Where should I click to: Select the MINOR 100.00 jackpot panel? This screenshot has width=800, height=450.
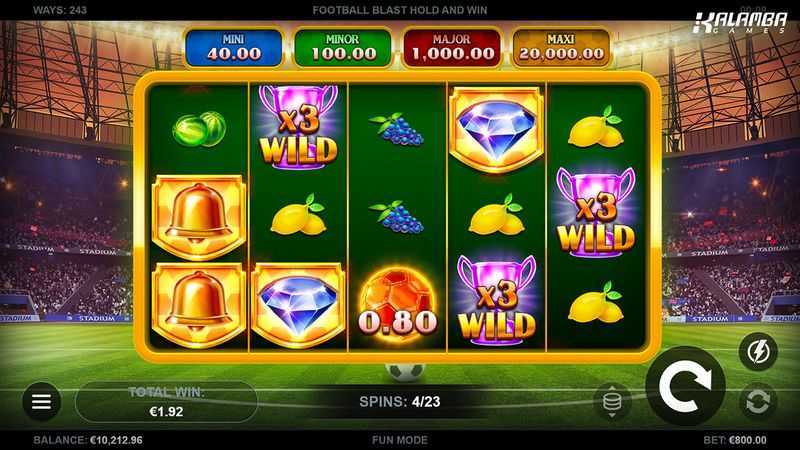[343, 48]
